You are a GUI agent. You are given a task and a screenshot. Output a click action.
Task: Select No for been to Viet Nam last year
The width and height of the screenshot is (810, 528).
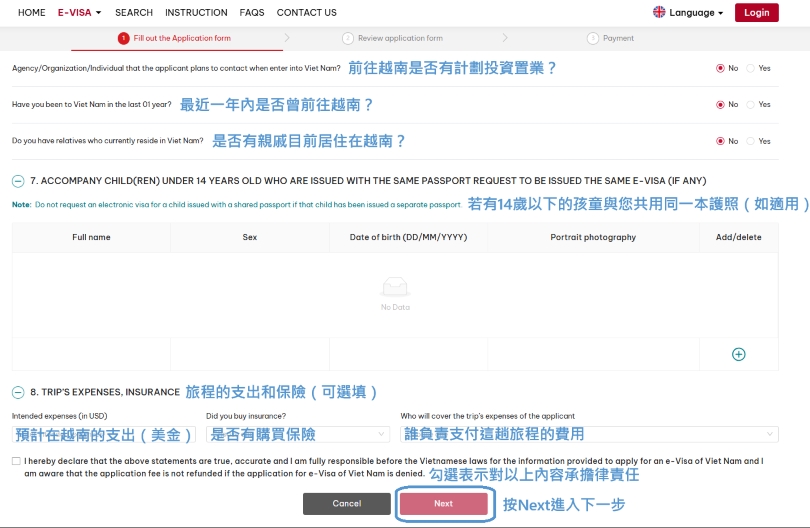720,104
